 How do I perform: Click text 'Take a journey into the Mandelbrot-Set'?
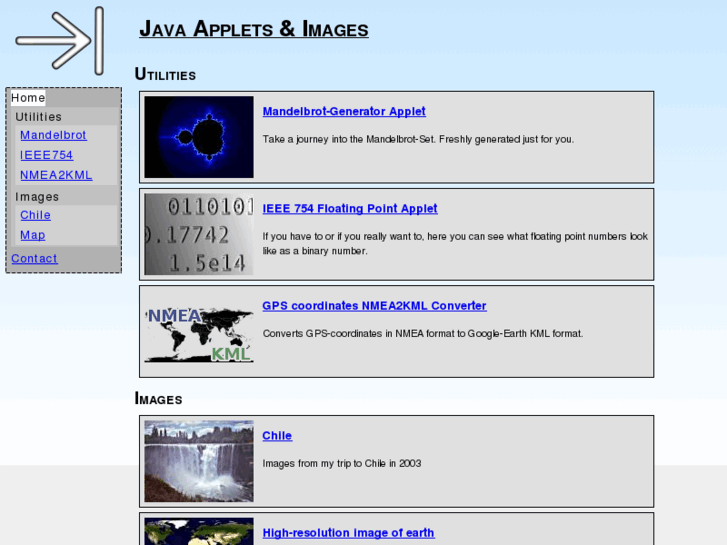[349, 139]
